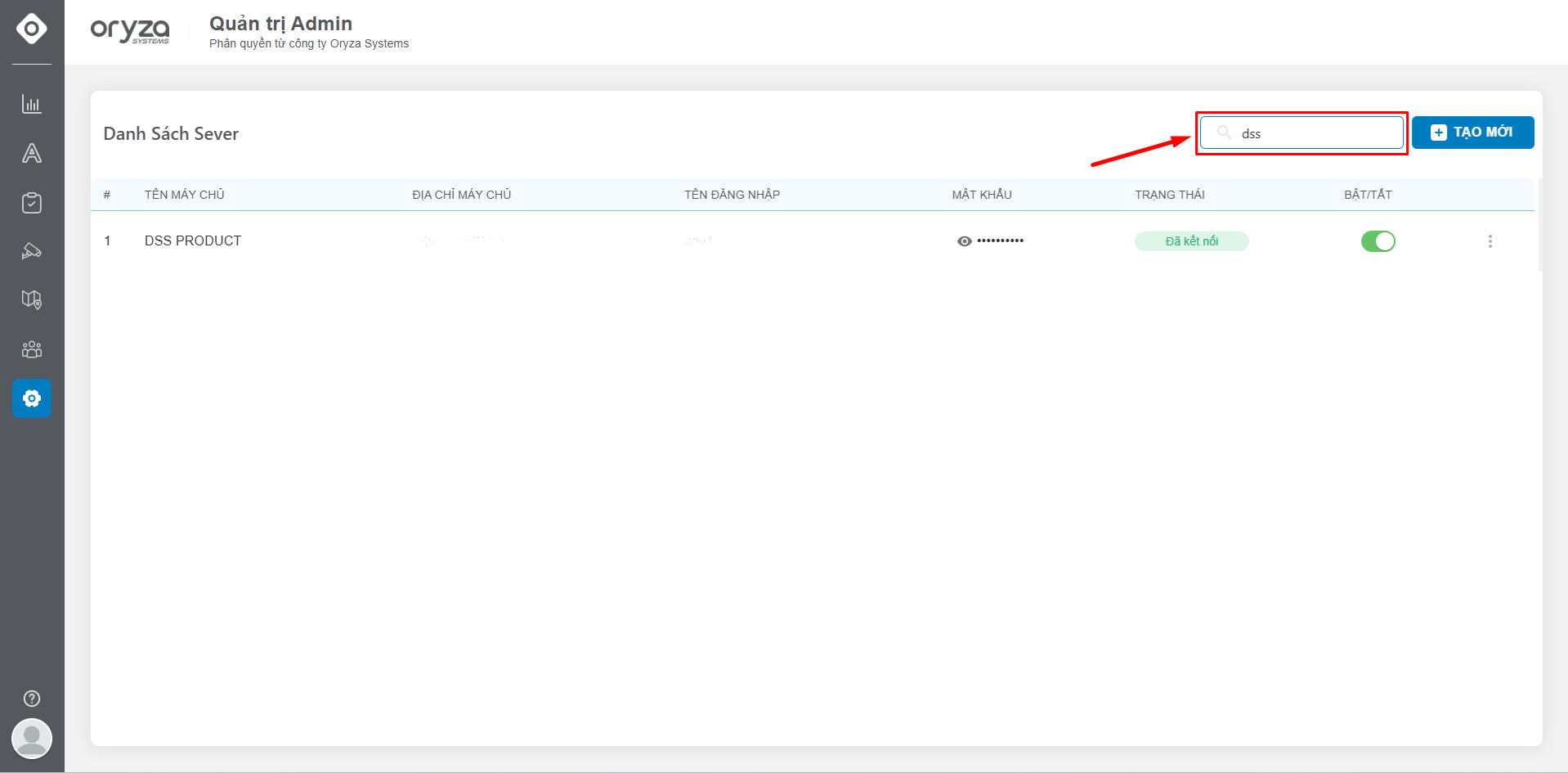Image resolution: width=1568 pixels, height=773 pixels.
Task: Reveal password with the eye icon
Action: coord(965,241)
